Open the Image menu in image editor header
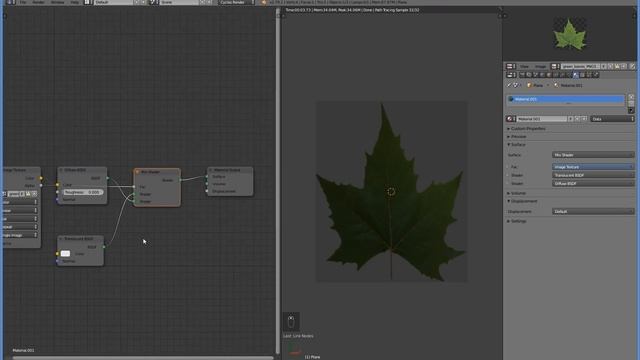This screenshot has width=640, height=360. pos(540,67)
